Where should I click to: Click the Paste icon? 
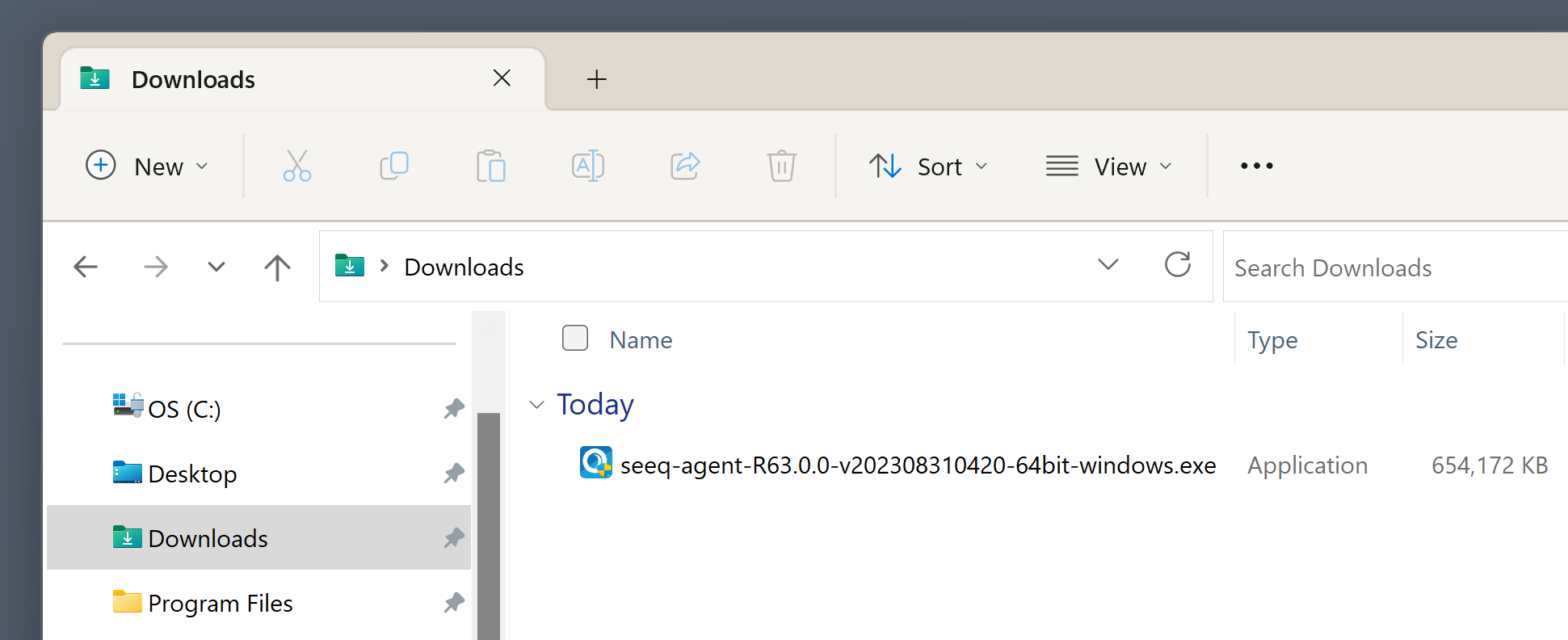pyautogui.click(x=491, y=166)
